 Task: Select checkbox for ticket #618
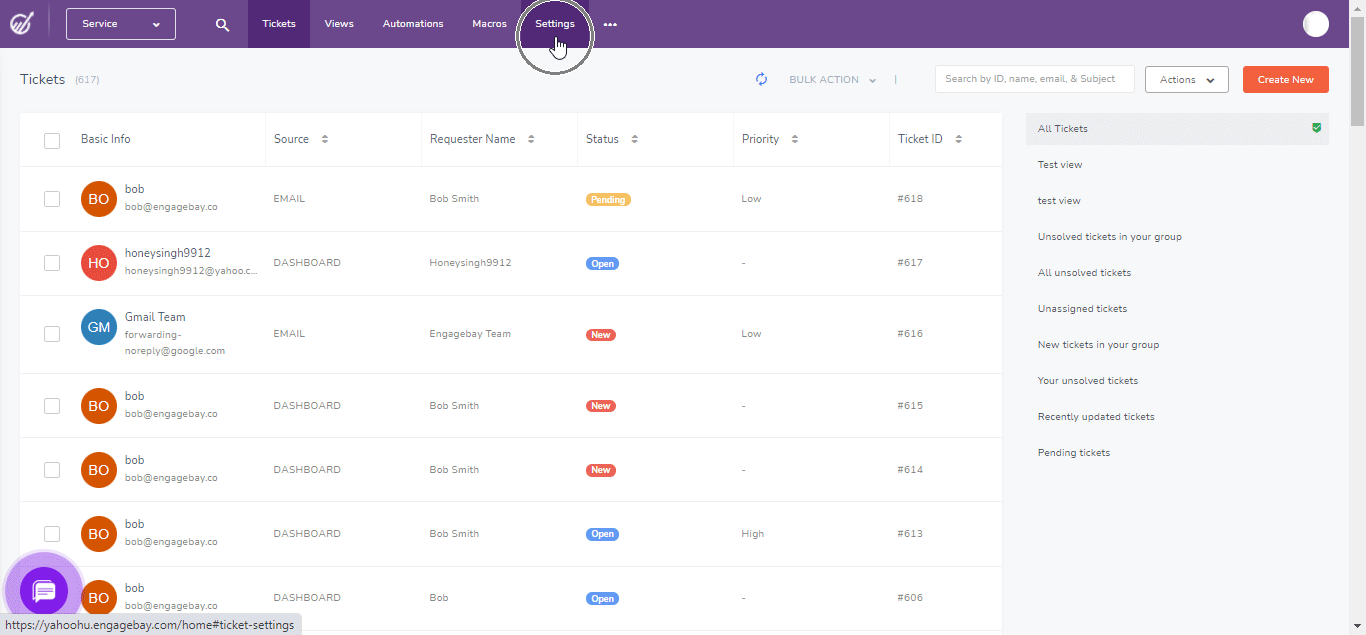point(52,199)
